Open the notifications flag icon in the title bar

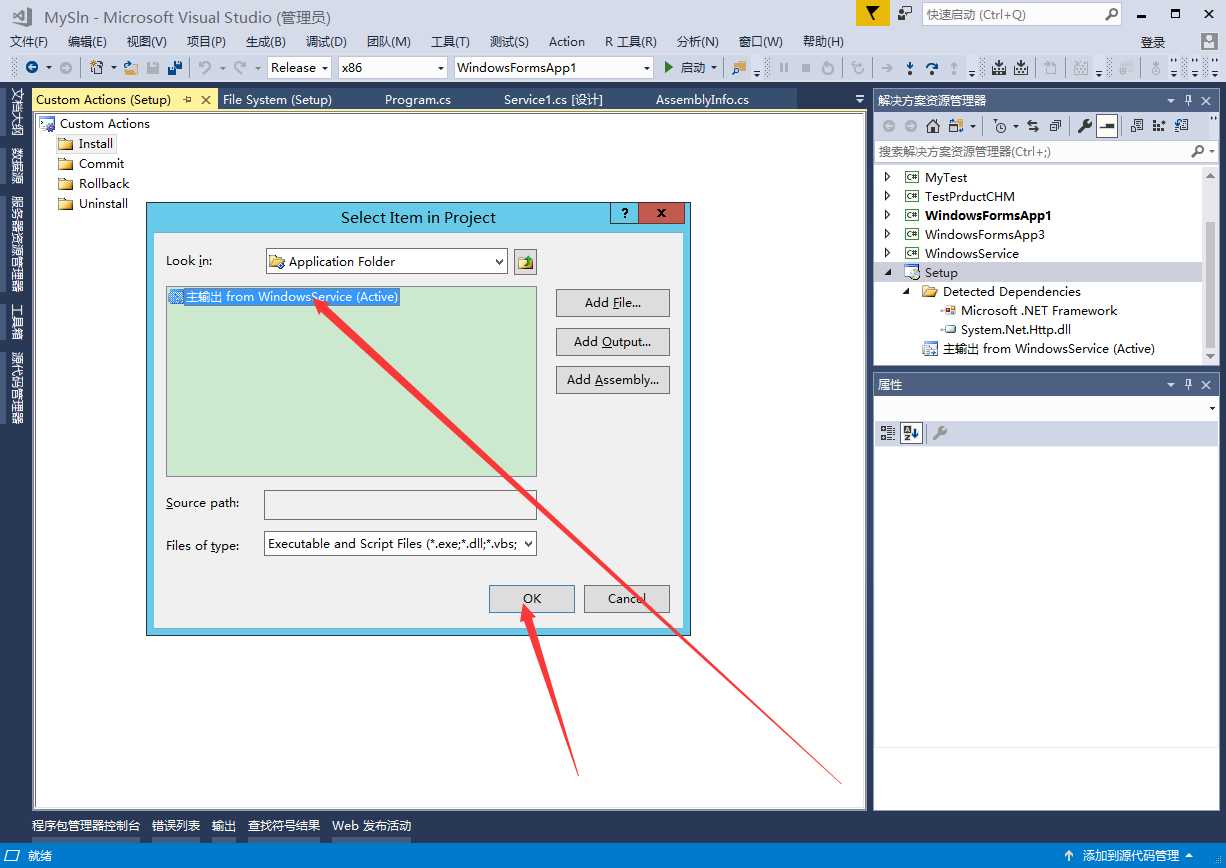pos(873,14)
